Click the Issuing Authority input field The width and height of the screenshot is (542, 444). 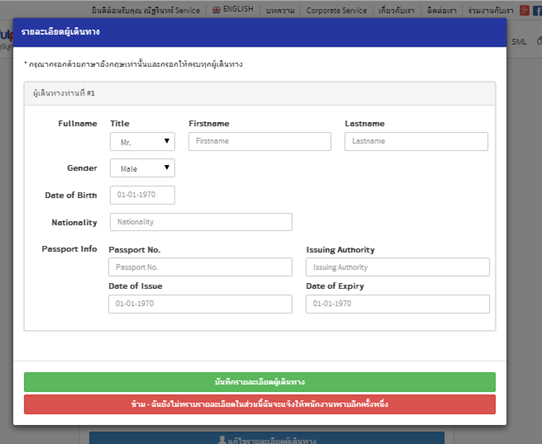pyautogui.click(x=398, y=267)
